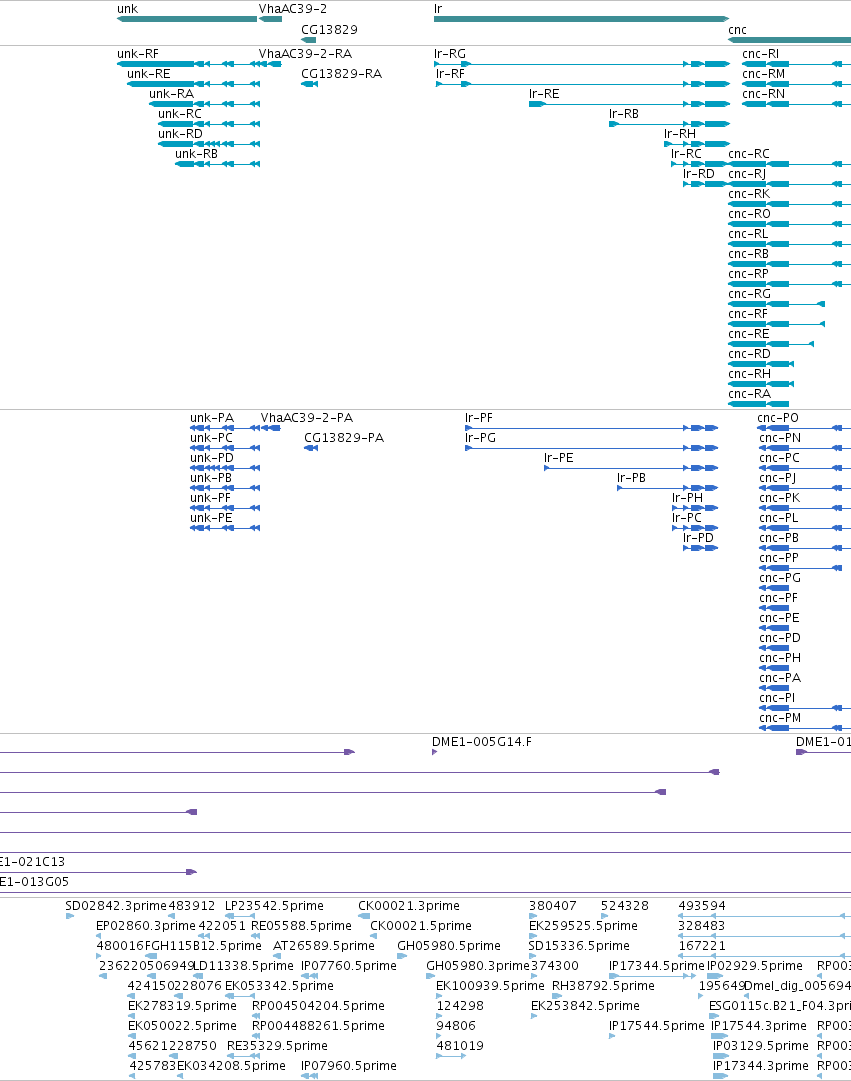
Task: Open VhaAC39-2-PA protein feature
Action: [307, 418]
